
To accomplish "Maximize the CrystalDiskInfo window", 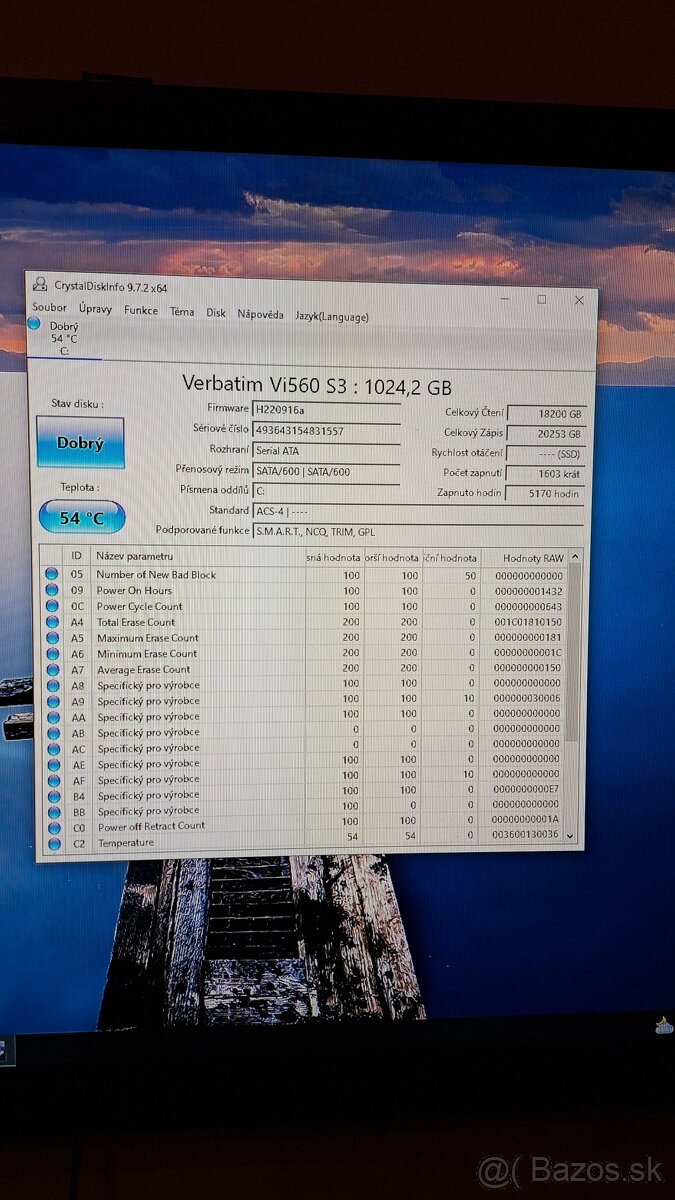I will pyautogui.click(x=541, y=299).
